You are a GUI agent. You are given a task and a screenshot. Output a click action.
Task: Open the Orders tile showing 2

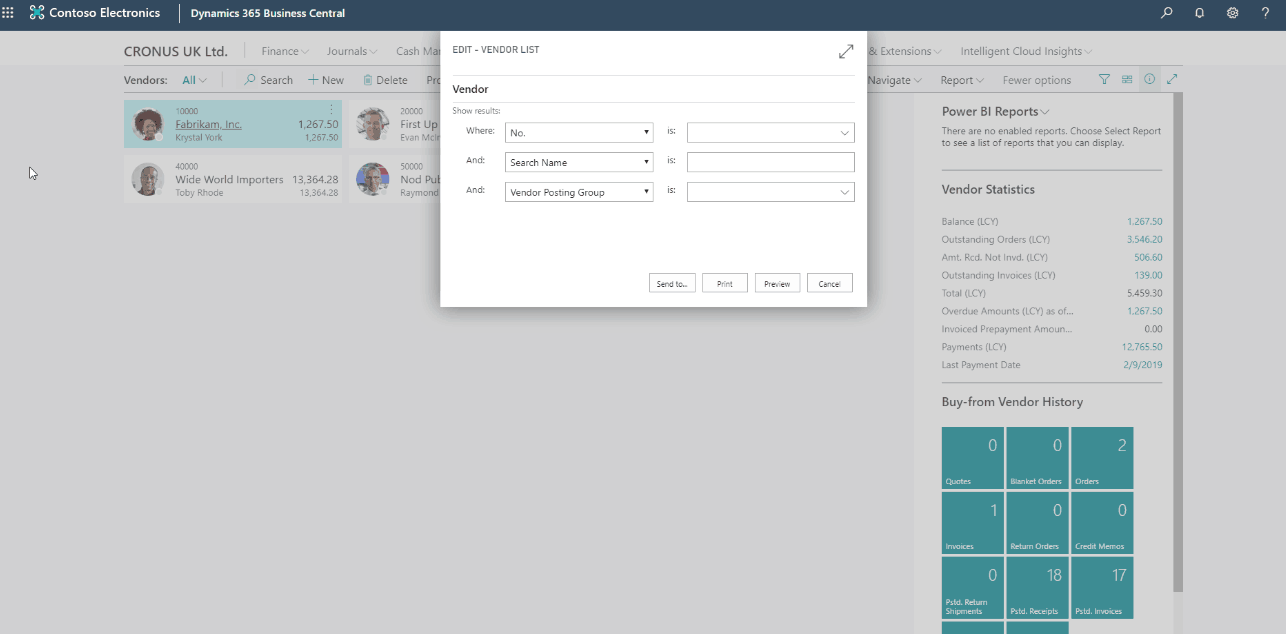(1102, 458)
